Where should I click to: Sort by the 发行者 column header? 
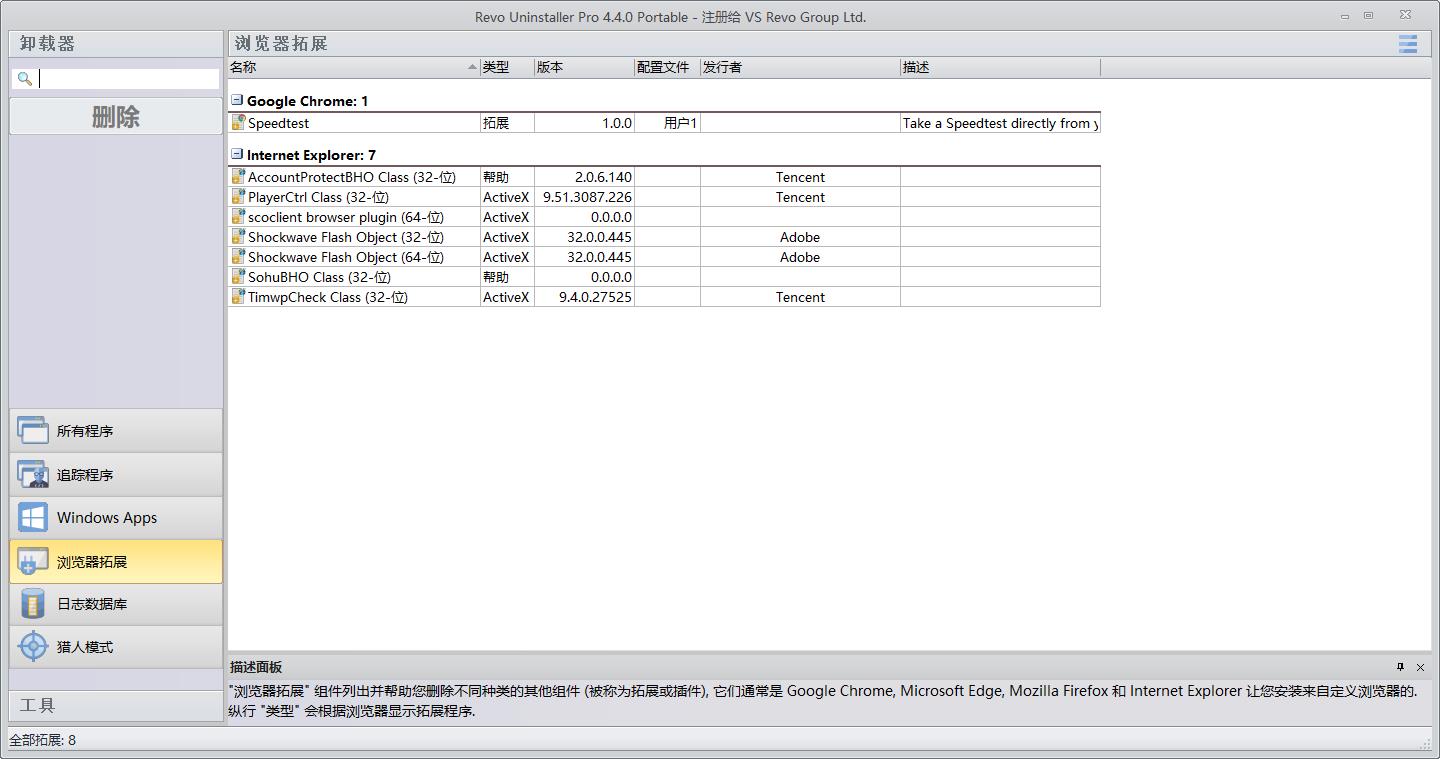click(800, 67)
